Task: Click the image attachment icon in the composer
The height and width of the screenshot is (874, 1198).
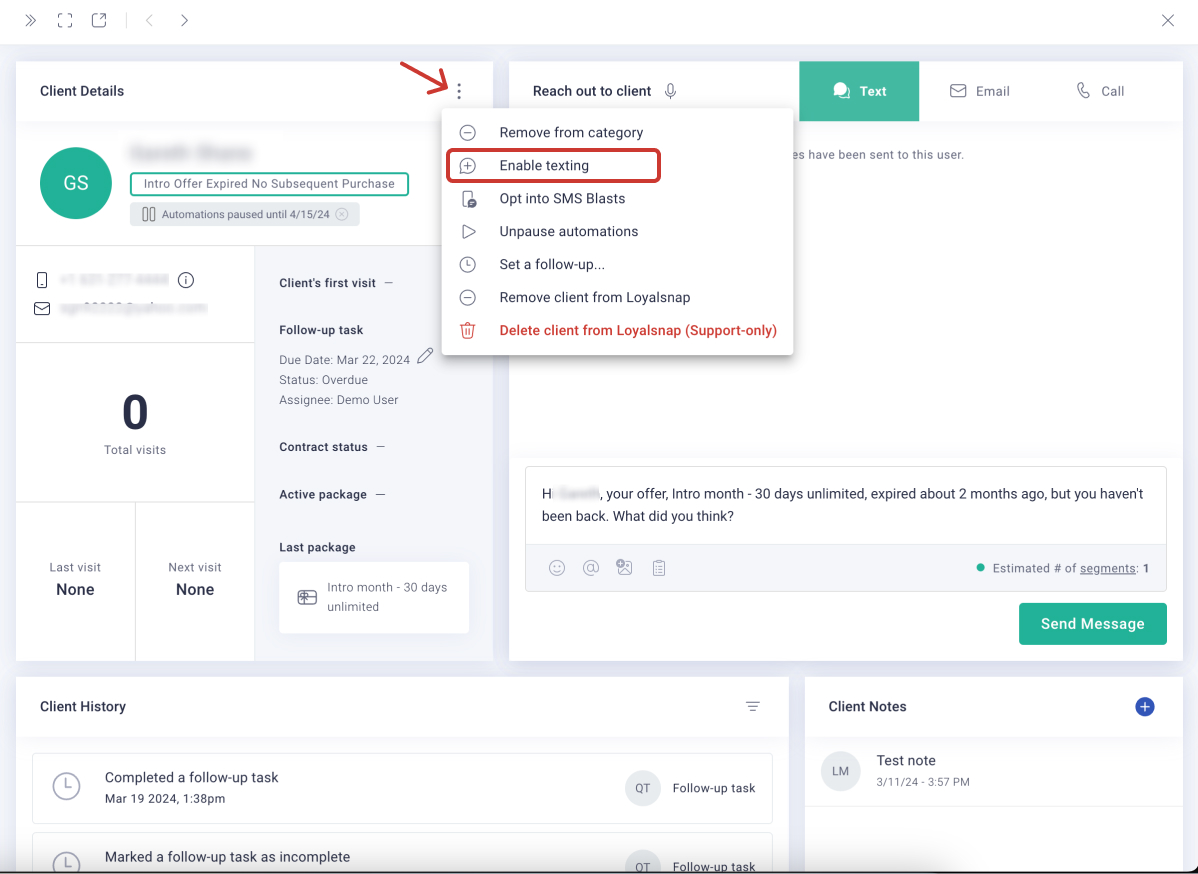Action: click(x=624, y=567)
